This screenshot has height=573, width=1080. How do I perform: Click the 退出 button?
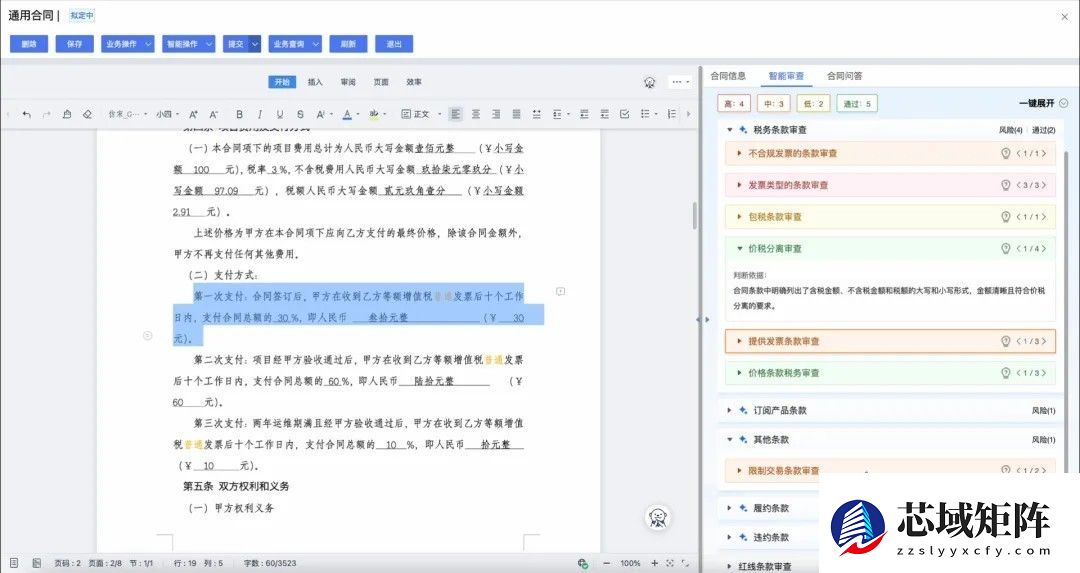click(394, 44)
